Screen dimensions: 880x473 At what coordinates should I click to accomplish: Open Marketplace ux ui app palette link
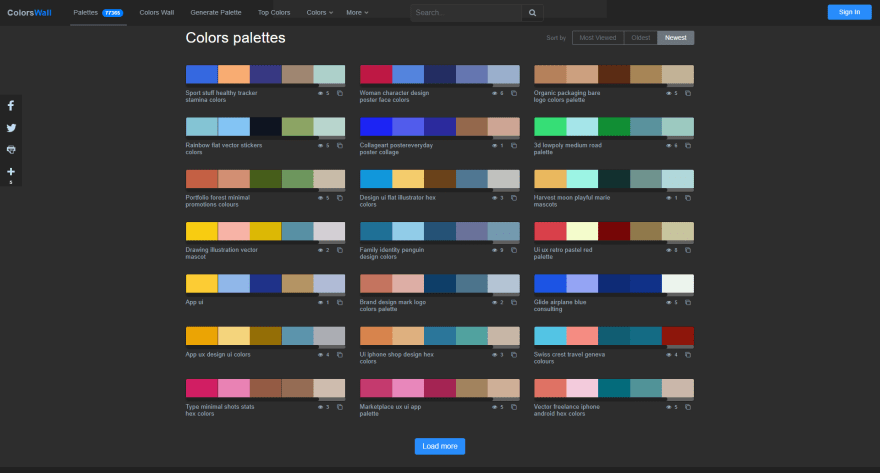click(390, 410)
